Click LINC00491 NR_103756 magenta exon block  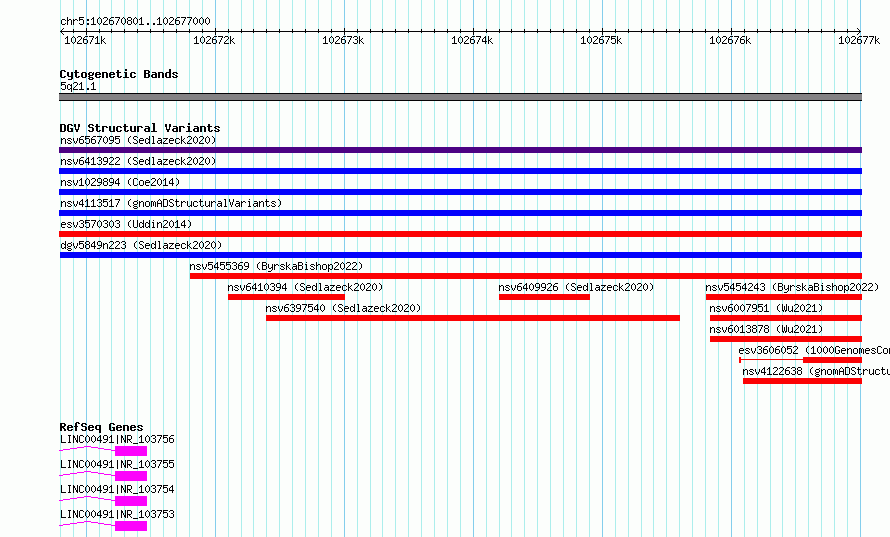pos(131,451)
